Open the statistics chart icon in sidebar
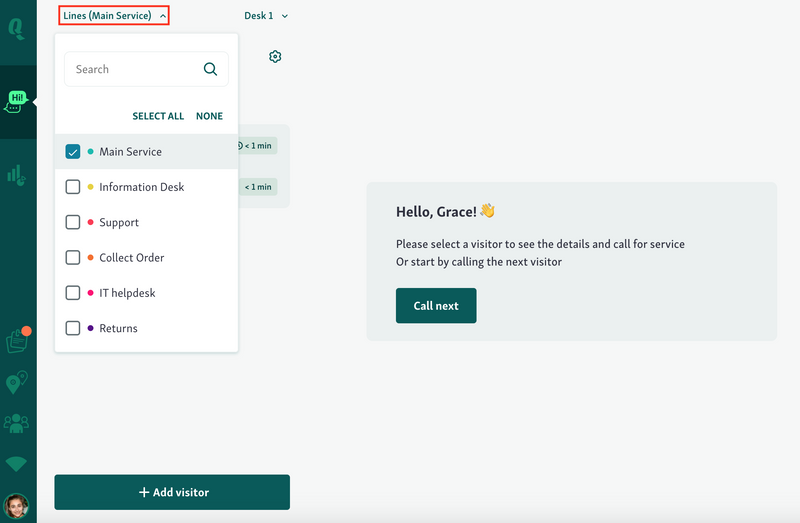800x523 pixels. (17, 174)
